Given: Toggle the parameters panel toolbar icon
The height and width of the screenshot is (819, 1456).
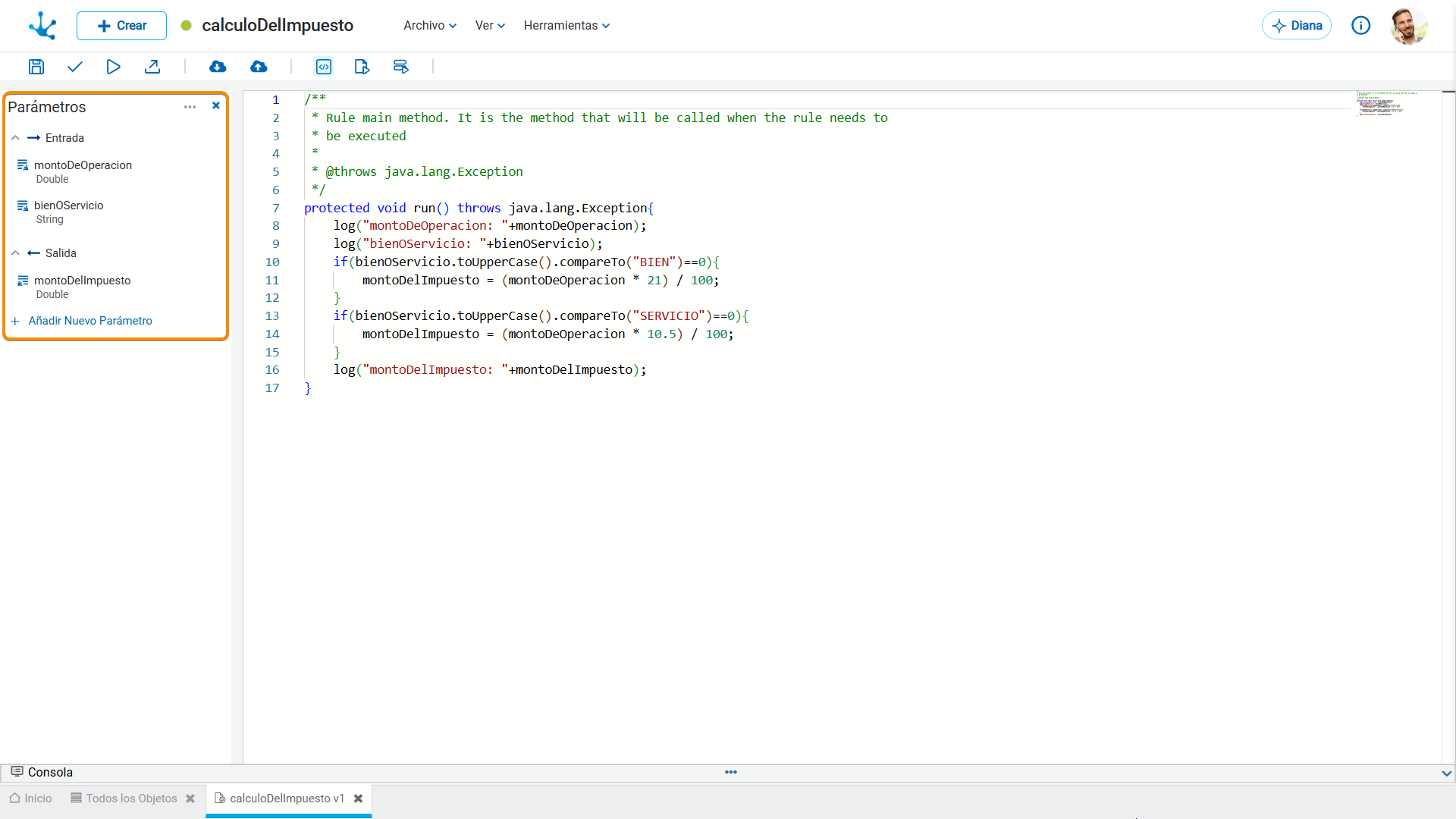Looking at the screenshot, I should point(401,67).
